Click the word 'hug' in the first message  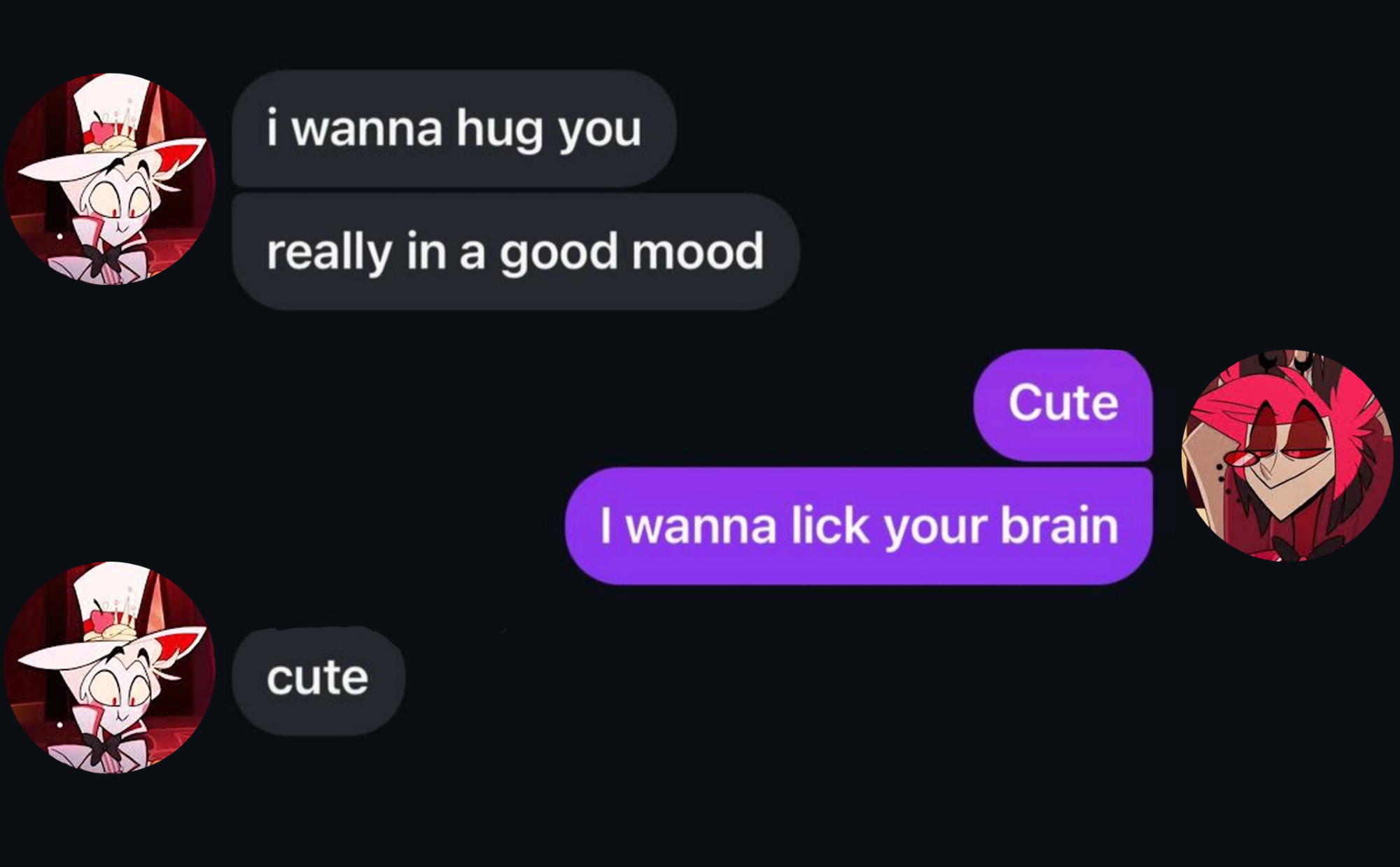click(x=500, y=130)
